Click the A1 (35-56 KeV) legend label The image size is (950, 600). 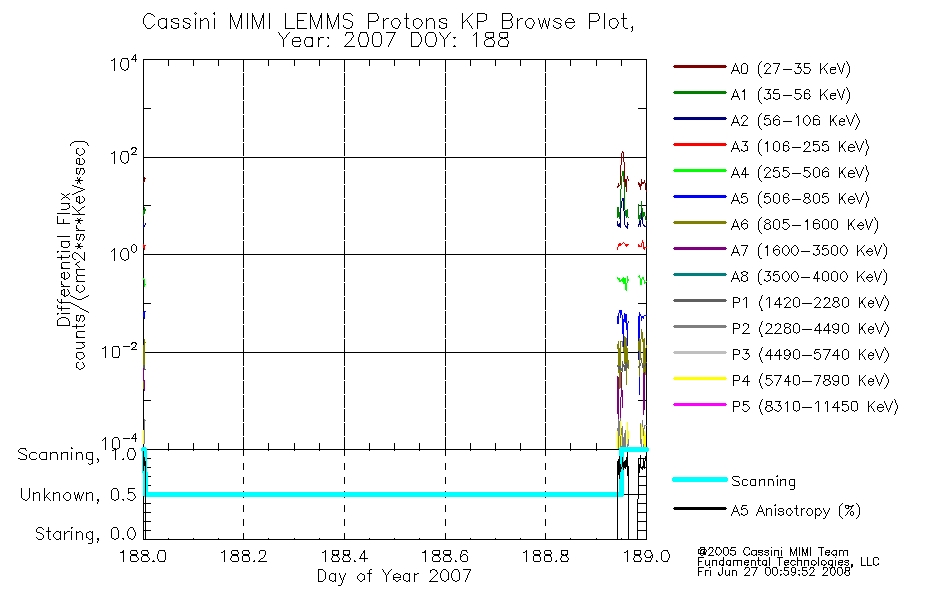click(x=790, y=95)
